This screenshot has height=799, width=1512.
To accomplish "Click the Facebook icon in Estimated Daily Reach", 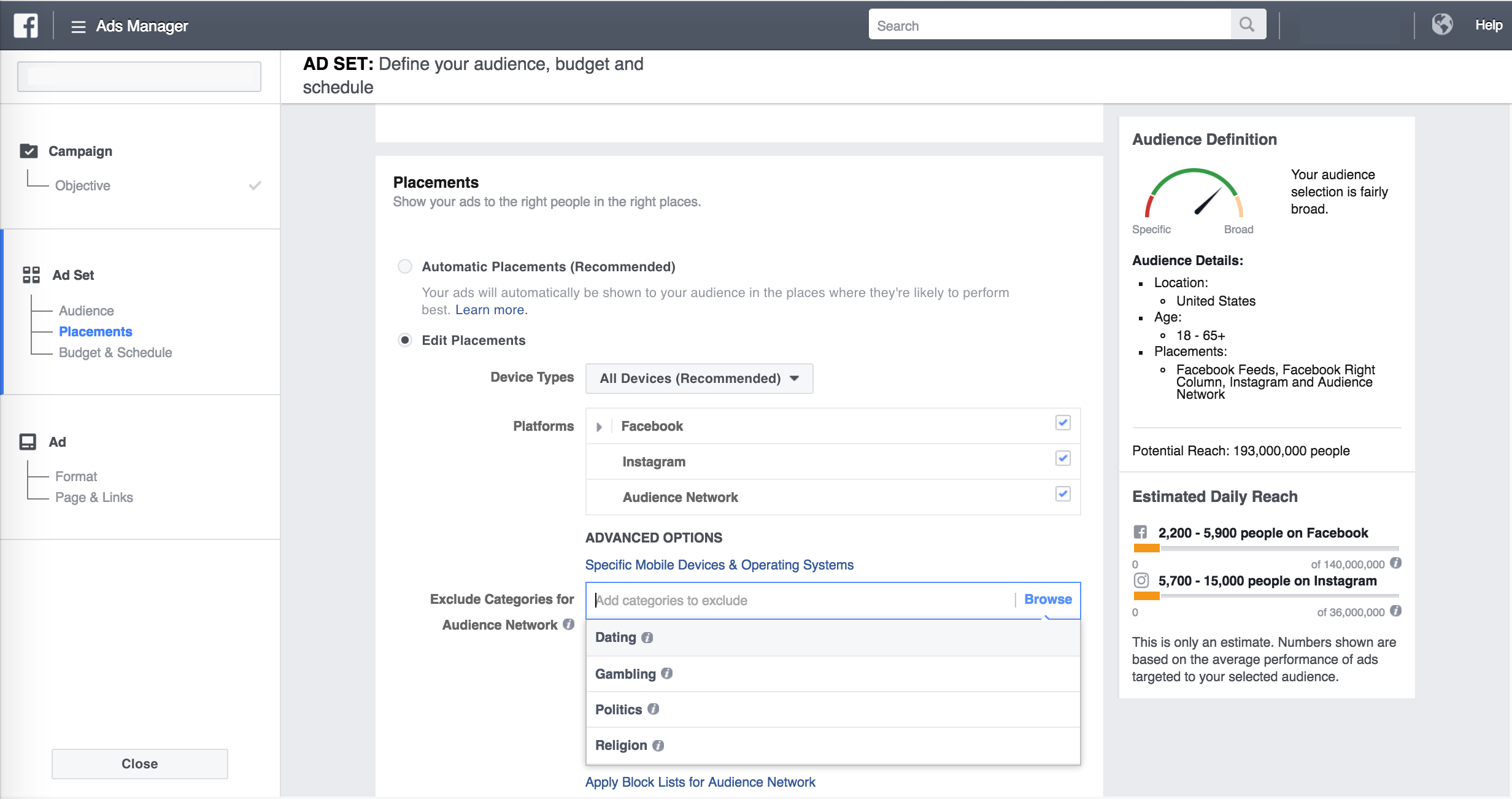I will [1141, 532].
